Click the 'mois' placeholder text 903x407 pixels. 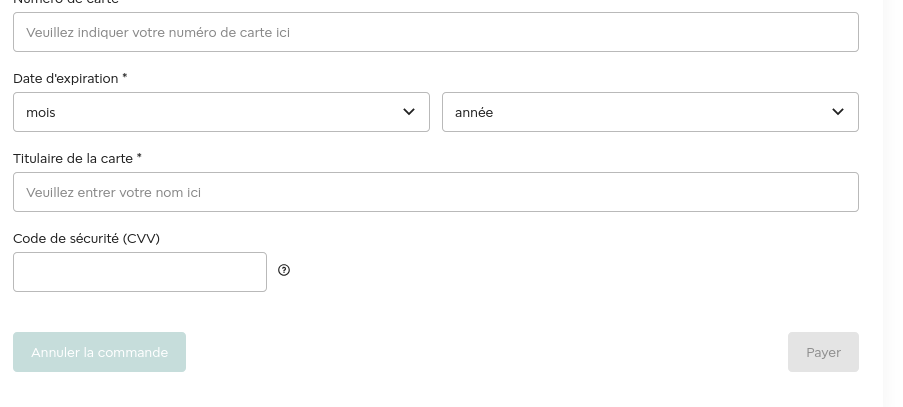(x=41, y=113)
